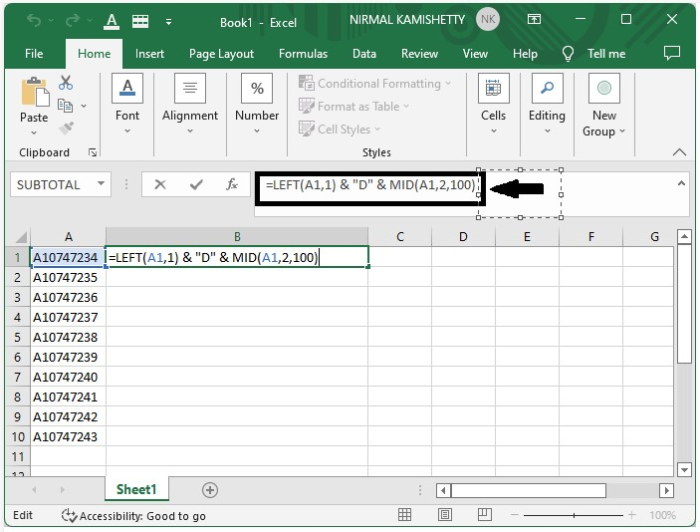The image size is (700, 532).
Task: Open Conditional Formatting menu
Action: 375,83
